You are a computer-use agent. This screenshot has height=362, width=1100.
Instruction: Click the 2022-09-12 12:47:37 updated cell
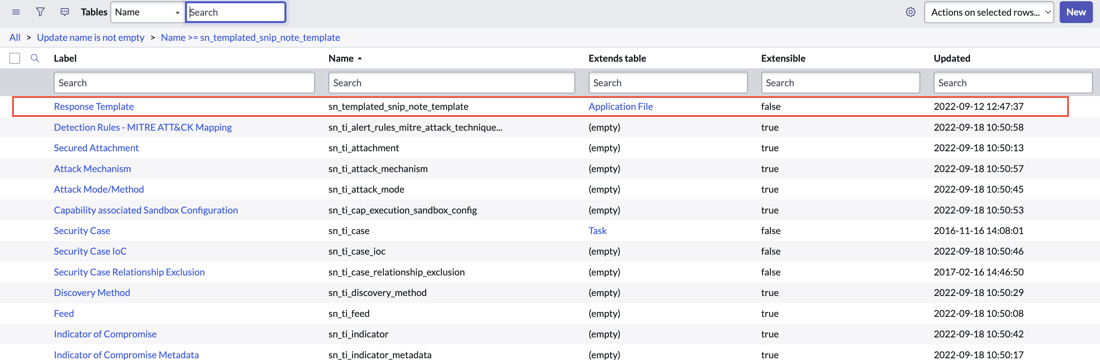(x=979, y=107)
